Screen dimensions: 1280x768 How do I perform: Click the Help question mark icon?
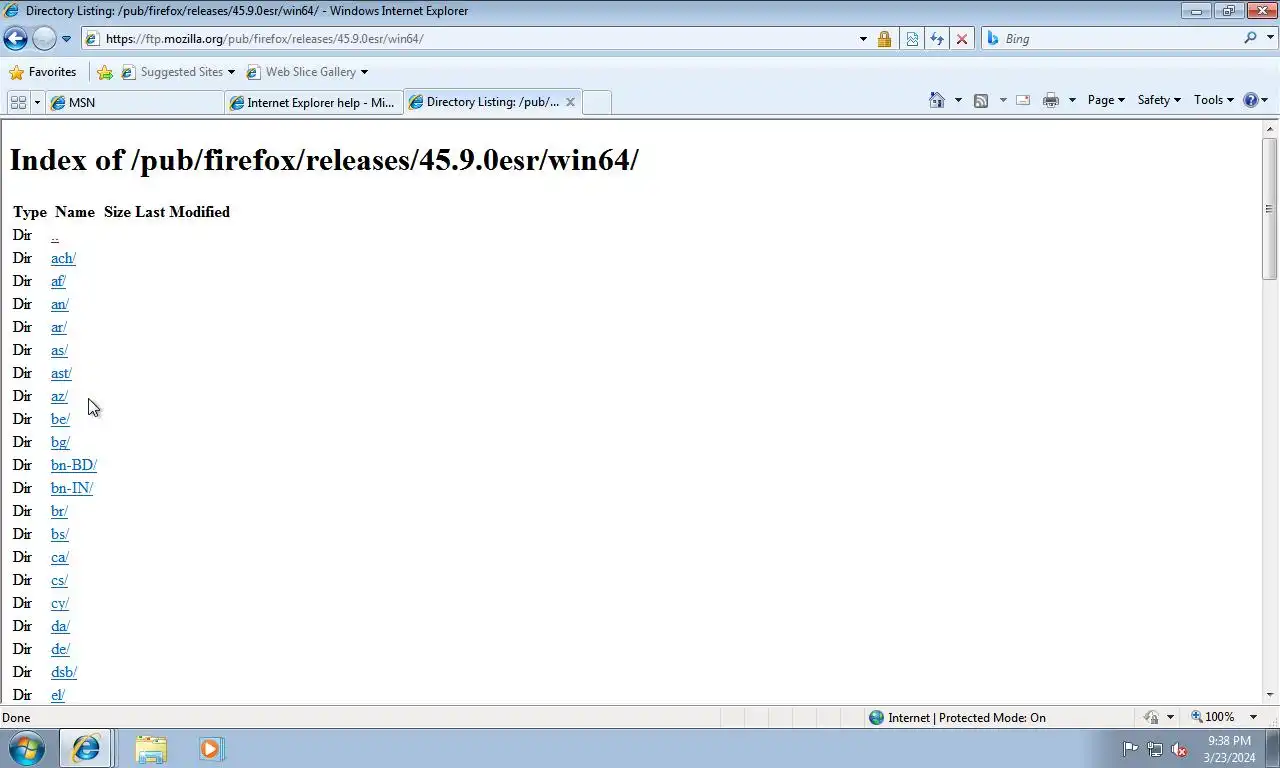tap(1250, 100)
